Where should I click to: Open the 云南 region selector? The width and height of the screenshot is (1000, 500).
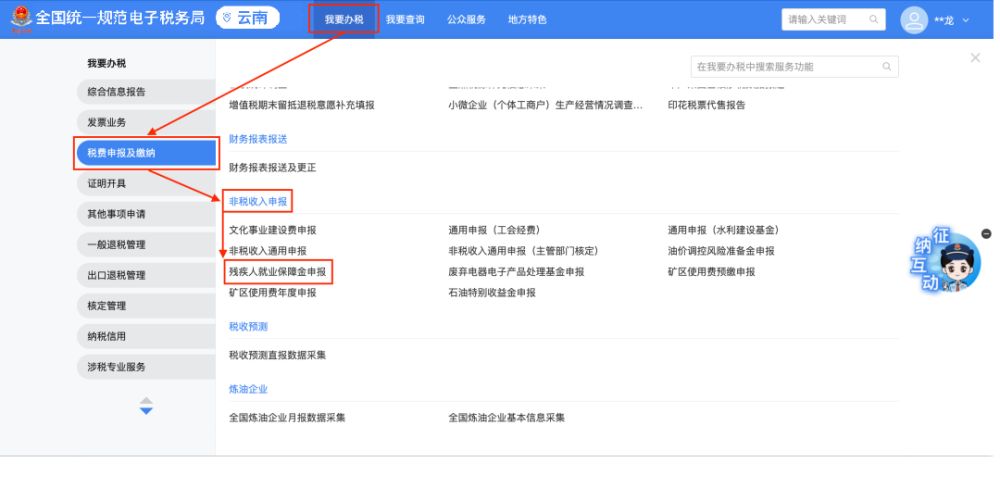point(248,19)
